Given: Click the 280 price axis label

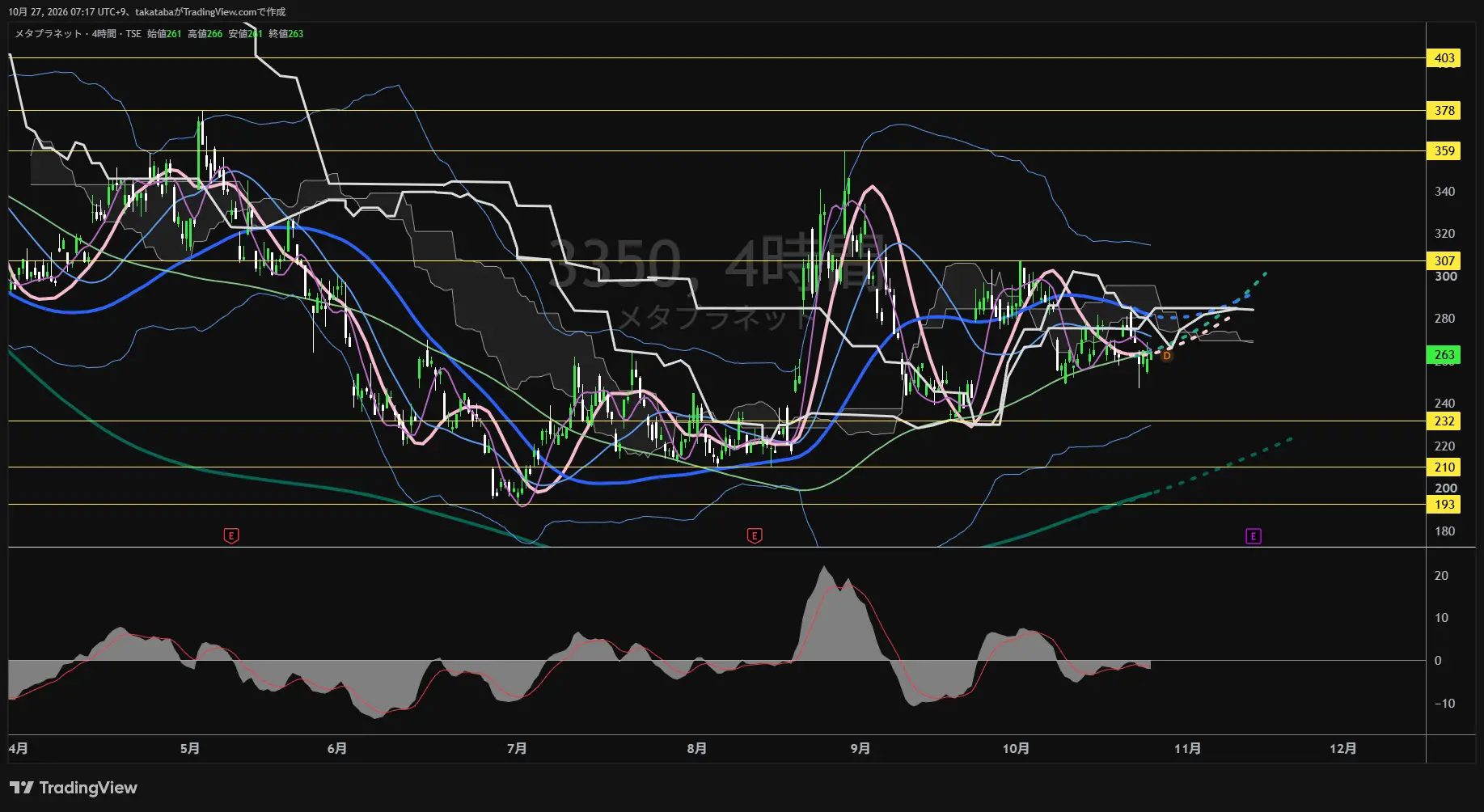Looking at the screenshot, I should 1444,319.
